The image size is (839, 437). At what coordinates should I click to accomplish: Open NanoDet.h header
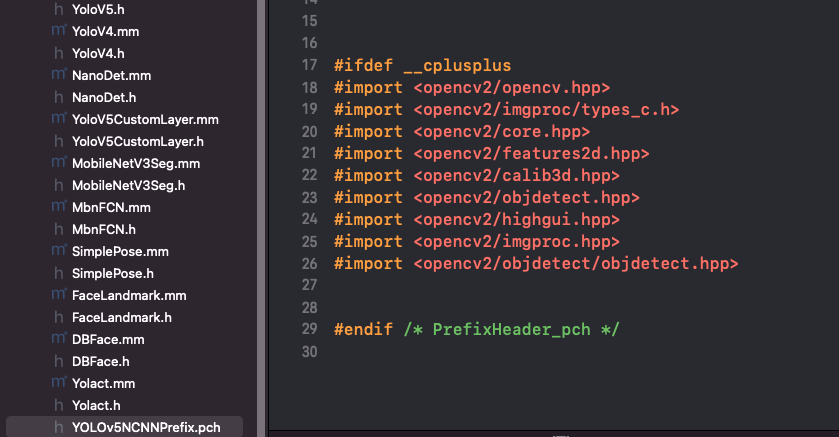coord(104,97)
